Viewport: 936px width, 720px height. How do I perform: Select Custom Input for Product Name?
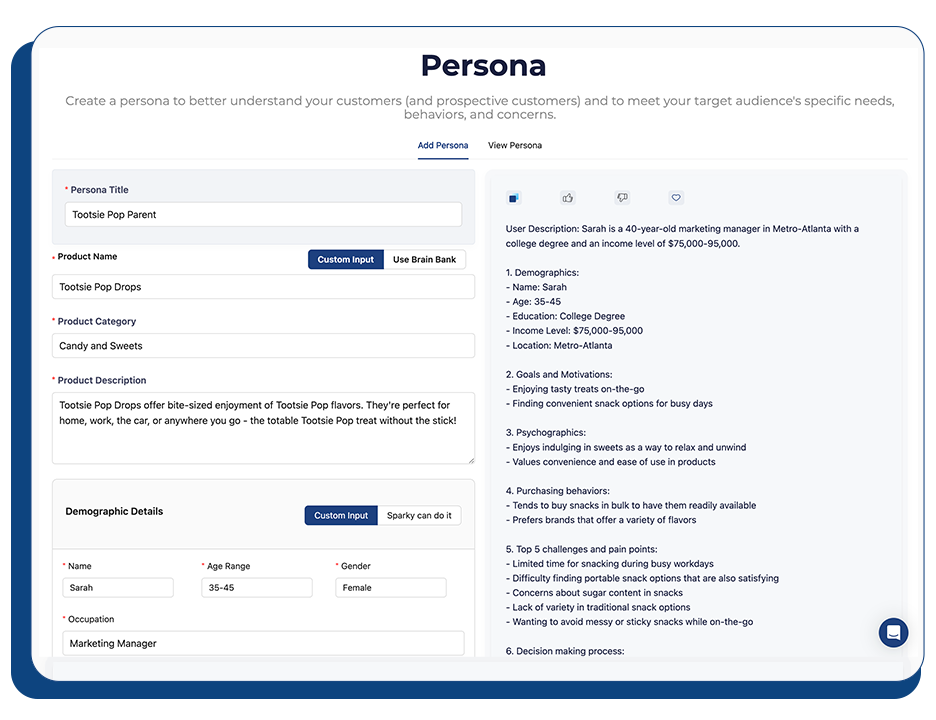click(x=345, y=260)
